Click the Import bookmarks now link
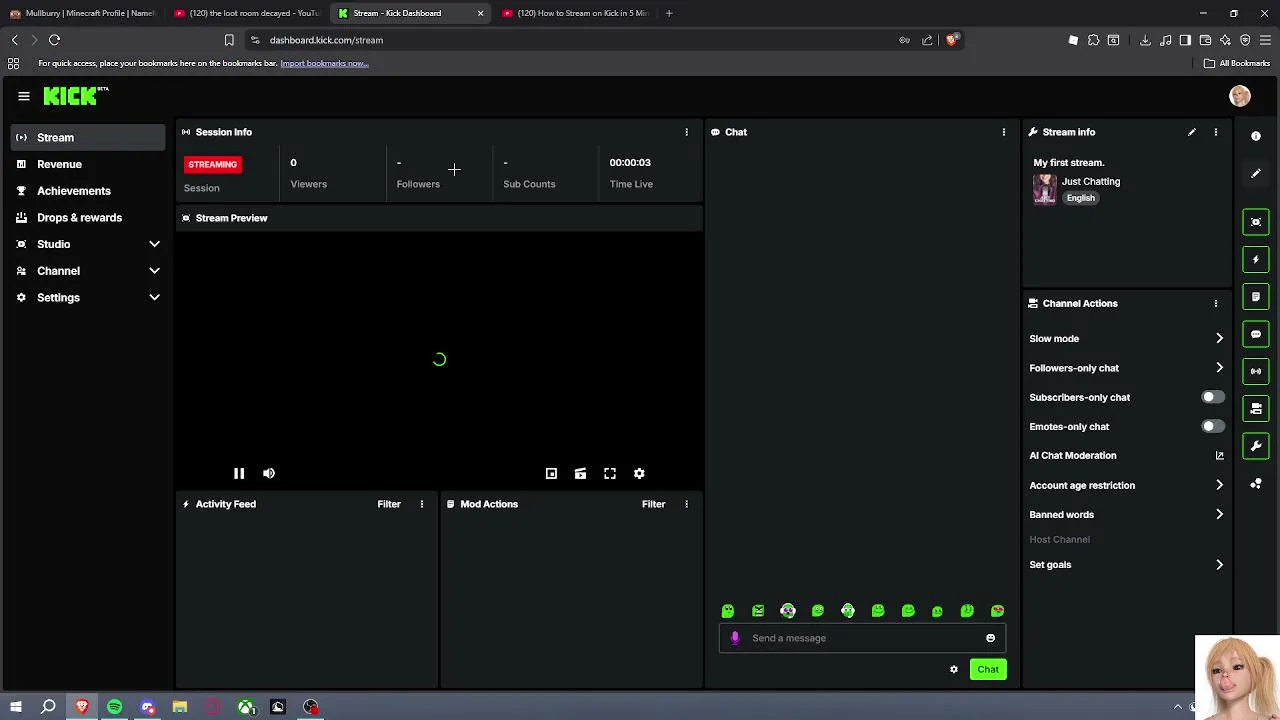1280x720 pixels. click(324, 63)
